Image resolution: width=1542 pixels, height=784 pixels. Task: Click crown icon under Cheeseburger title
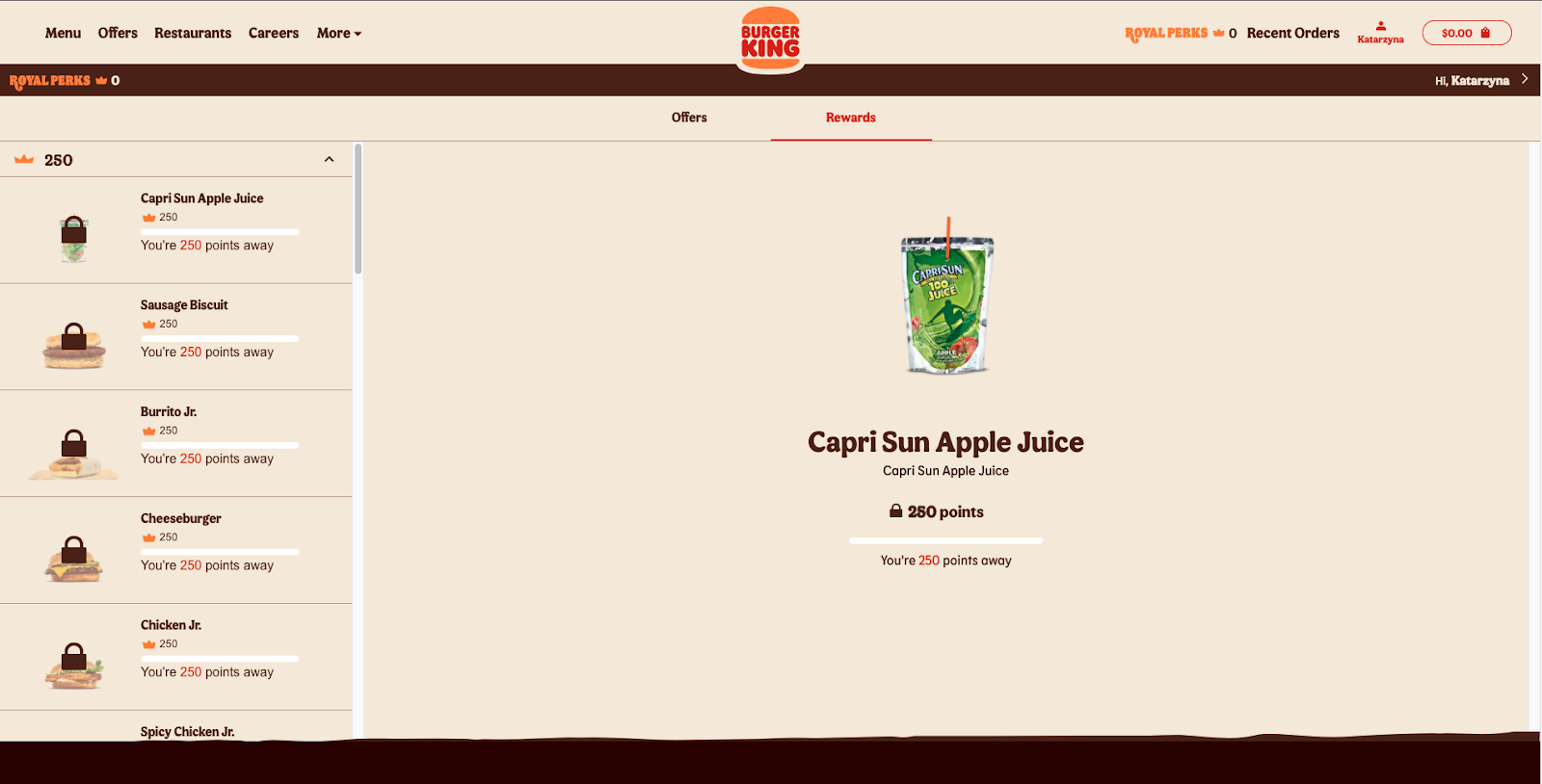pyautogui.click(x=148, y=537)
